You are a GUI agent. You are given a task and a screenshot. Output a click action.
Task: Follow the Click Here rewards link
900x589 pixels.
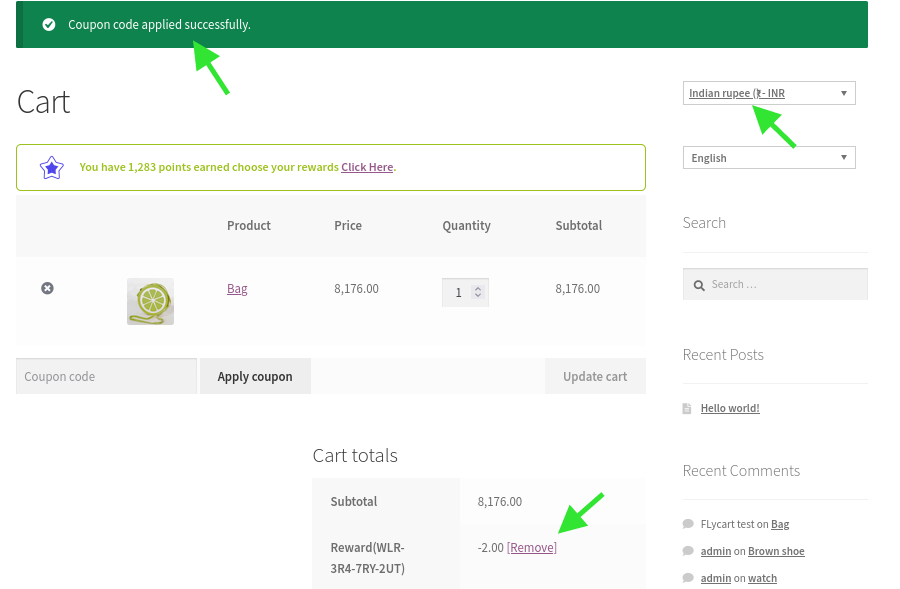click(x=367, y=167)
